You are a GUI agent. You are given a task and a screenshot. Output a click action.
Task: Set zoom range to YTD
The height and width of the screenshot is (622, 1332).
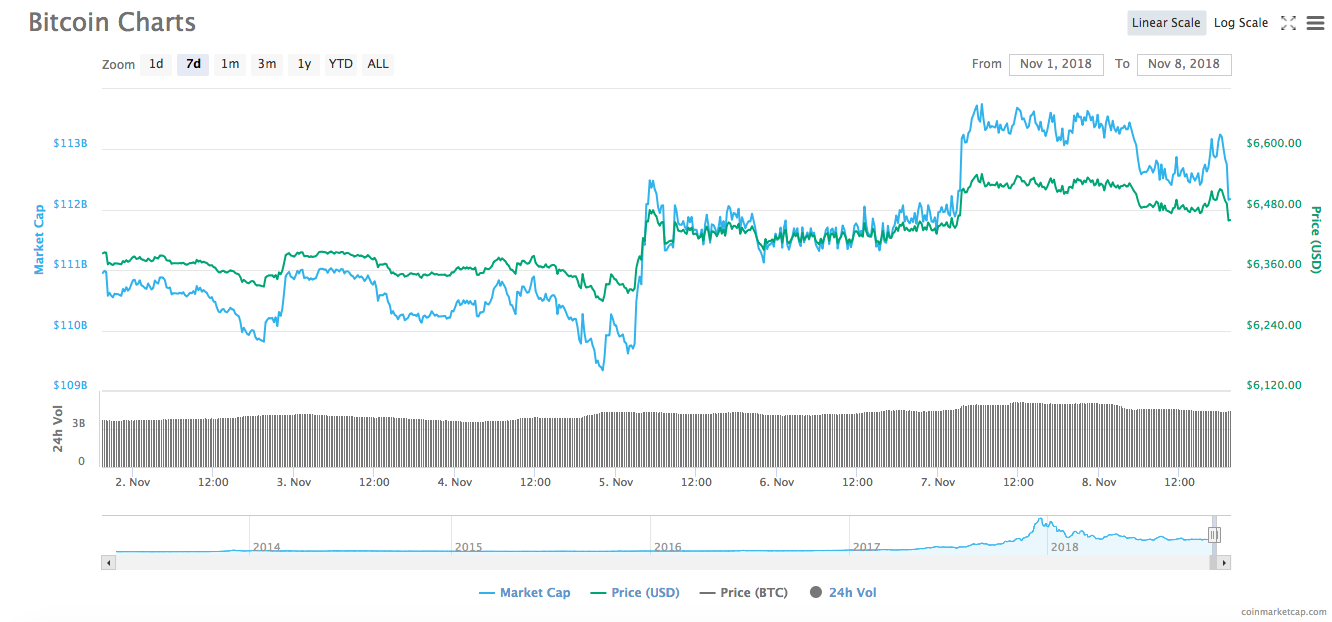(x=341, y=64)
